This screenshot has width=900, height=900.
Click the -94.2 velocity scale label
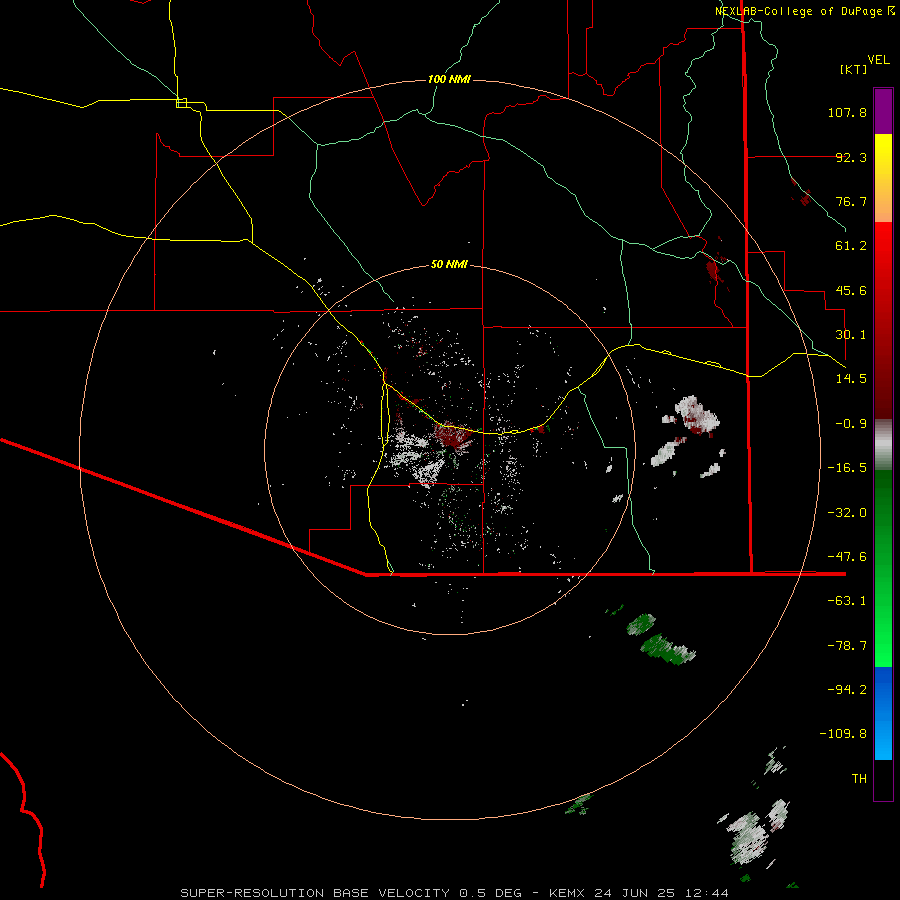click(x=847, y=690)
